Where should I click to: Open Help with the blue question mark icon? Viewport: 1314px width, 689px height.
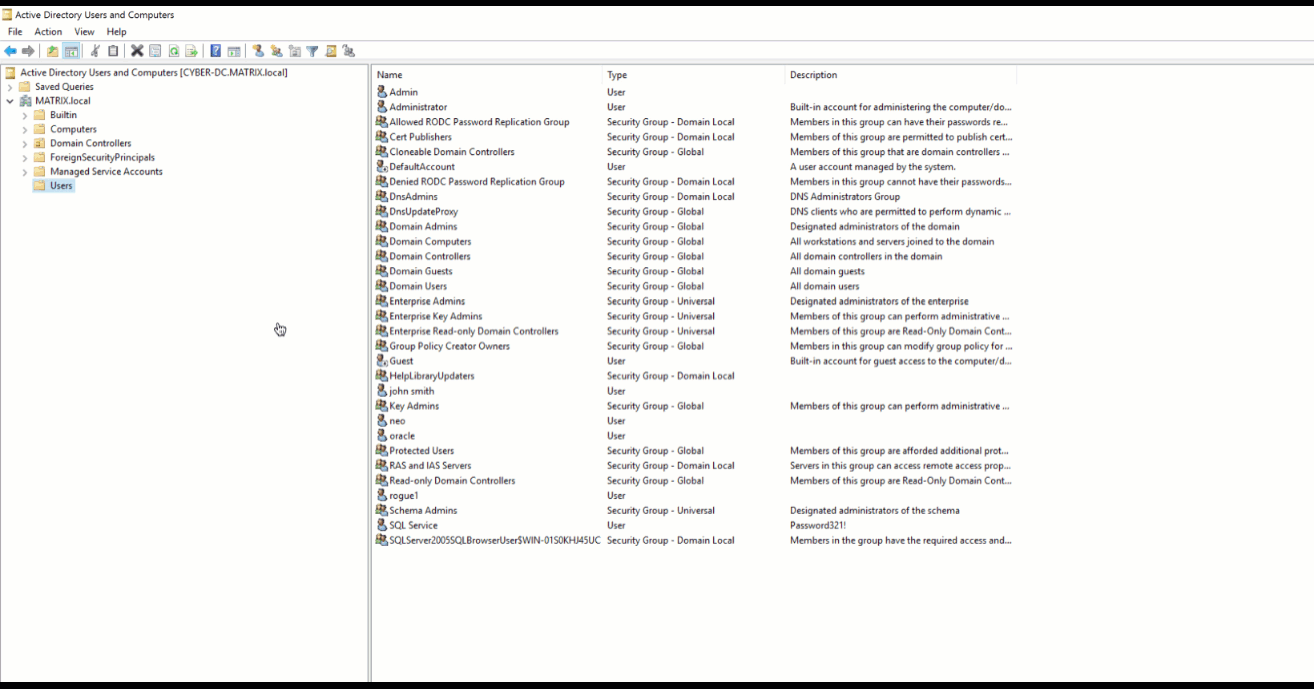point(215,51)
